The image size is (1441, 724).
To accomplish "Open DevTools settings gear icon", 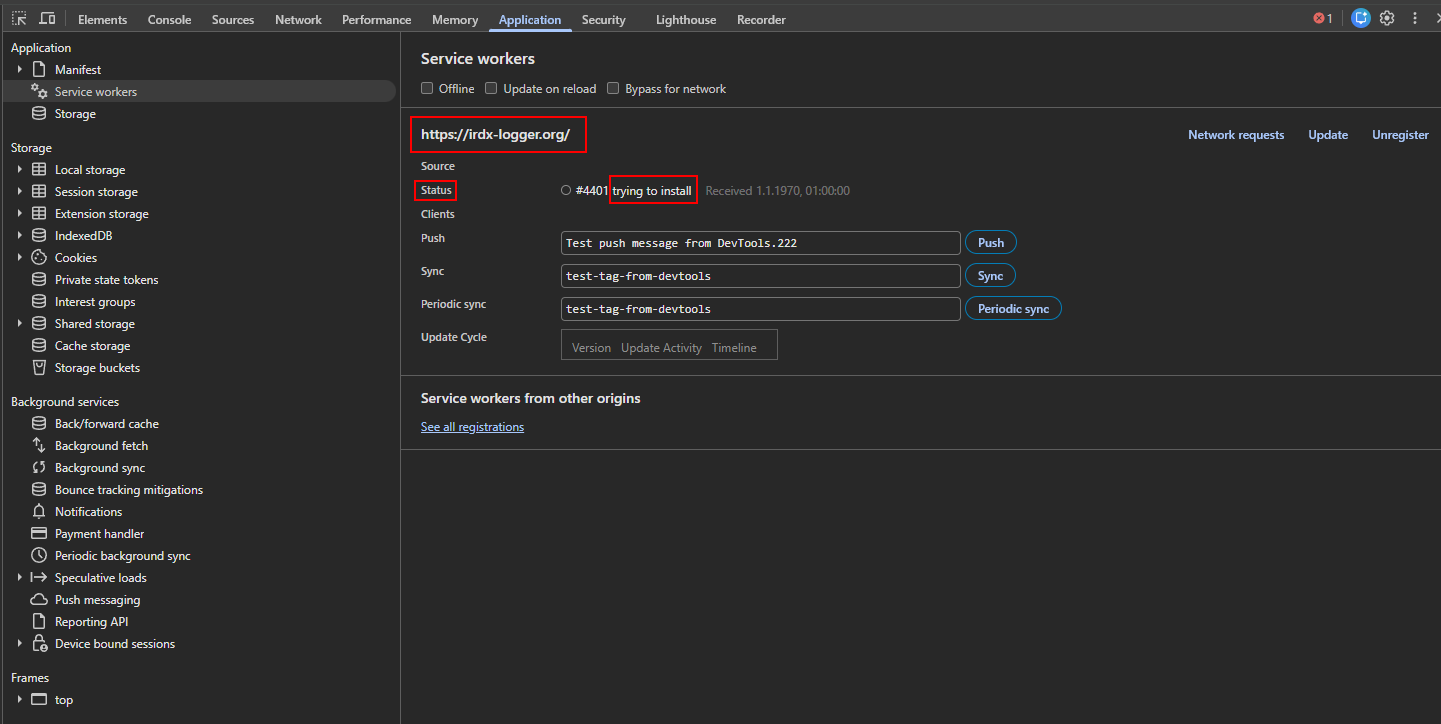I will pos(1387,18).
